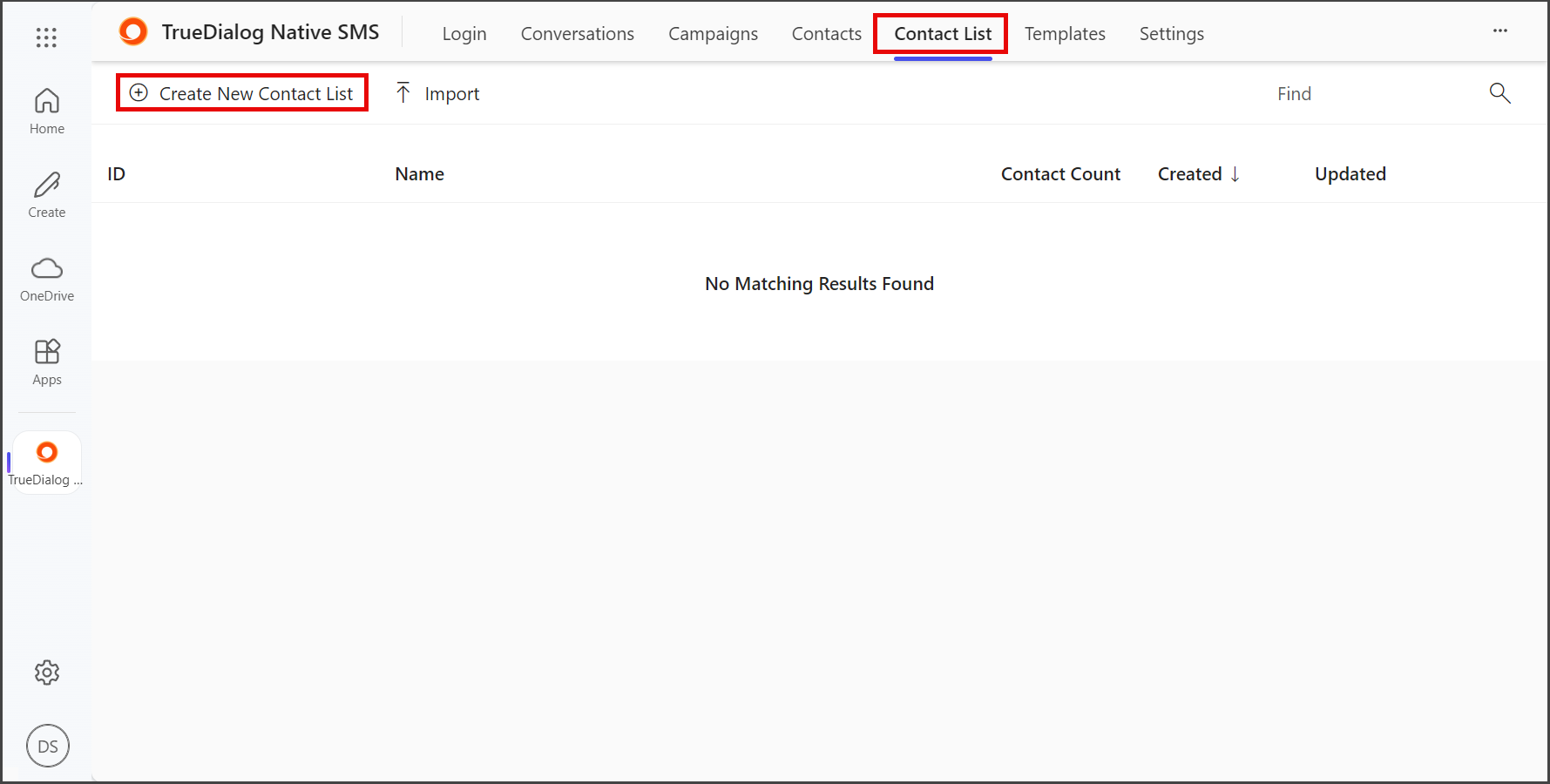Click the TrueDialog Native SMS logo
This screenshot has width=1550, height=784.
tap(133, 32)
